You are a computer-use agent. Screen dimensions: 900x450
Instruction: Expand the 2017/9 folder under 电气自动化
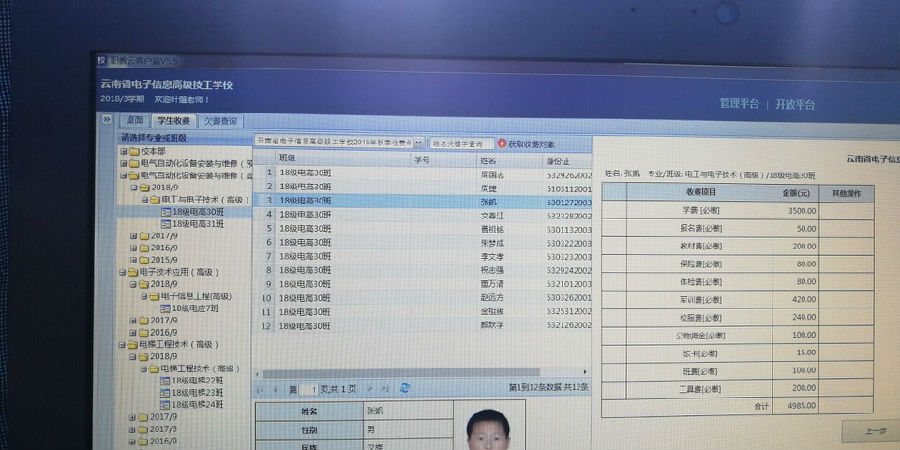pos(131,236)
